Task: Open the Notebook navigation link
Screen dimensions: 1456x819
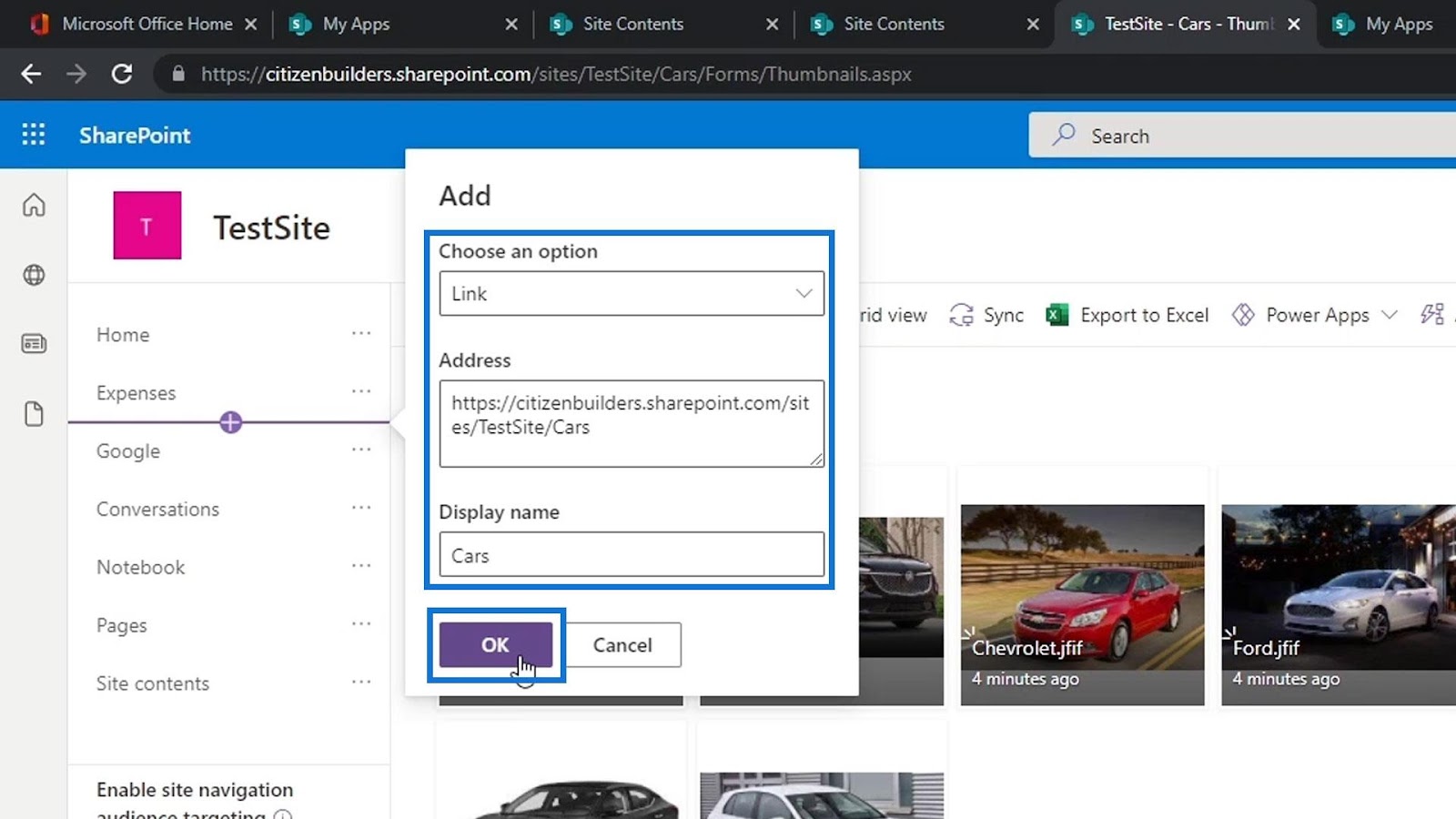Action: click(141, 567)
